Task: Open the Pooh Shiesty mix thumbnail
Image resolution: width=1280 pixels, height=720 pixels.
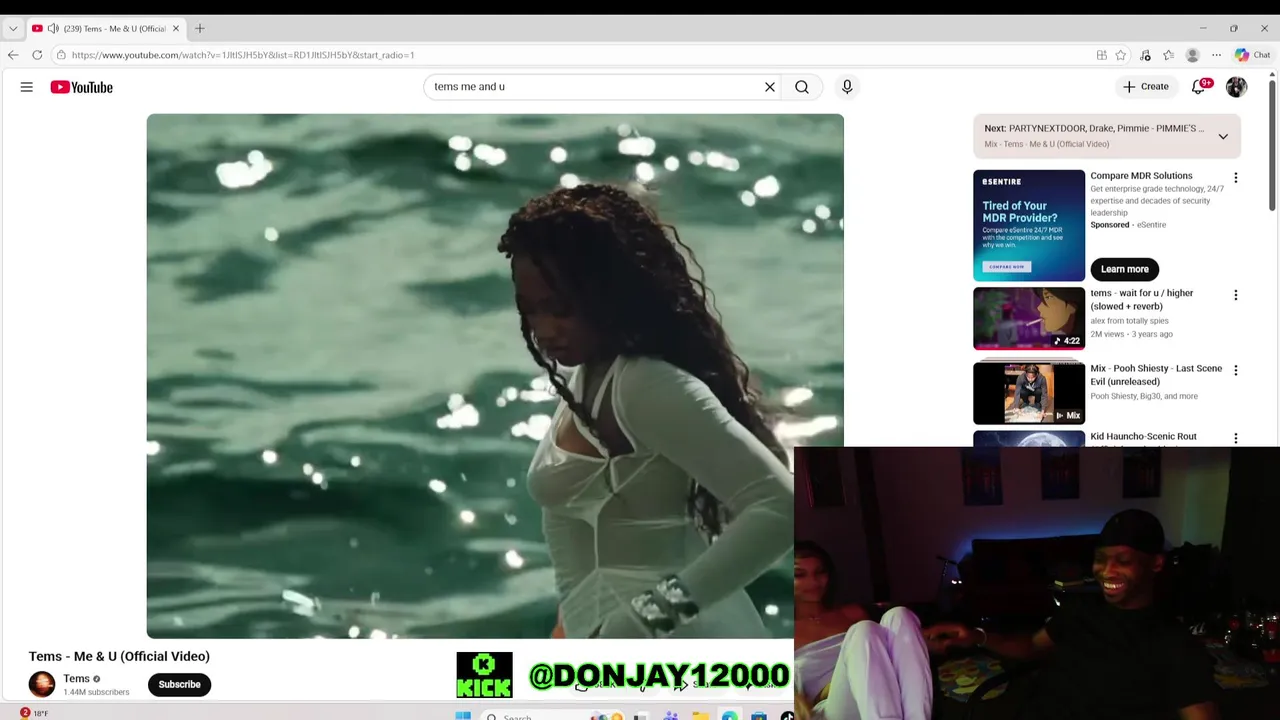Action: [x=1029, y=393]
